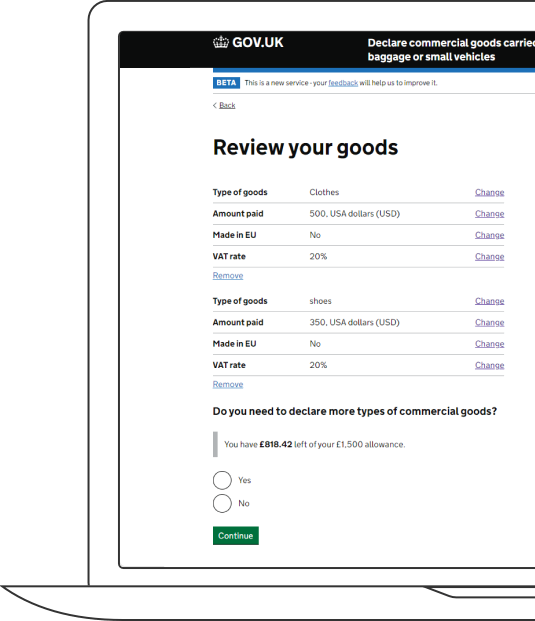Click 'Do you need to declare more' question
This screenshot has width=535, height=621.
click(x=354, y=411)
